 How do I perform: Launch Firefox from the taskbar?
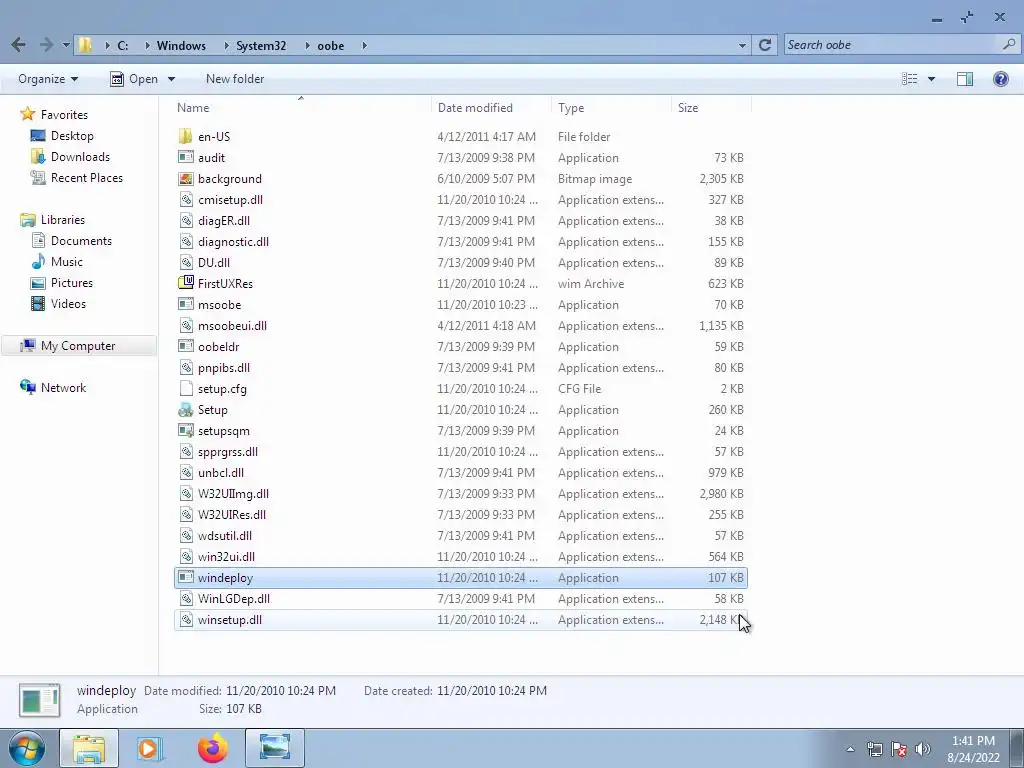pos(213,748)
